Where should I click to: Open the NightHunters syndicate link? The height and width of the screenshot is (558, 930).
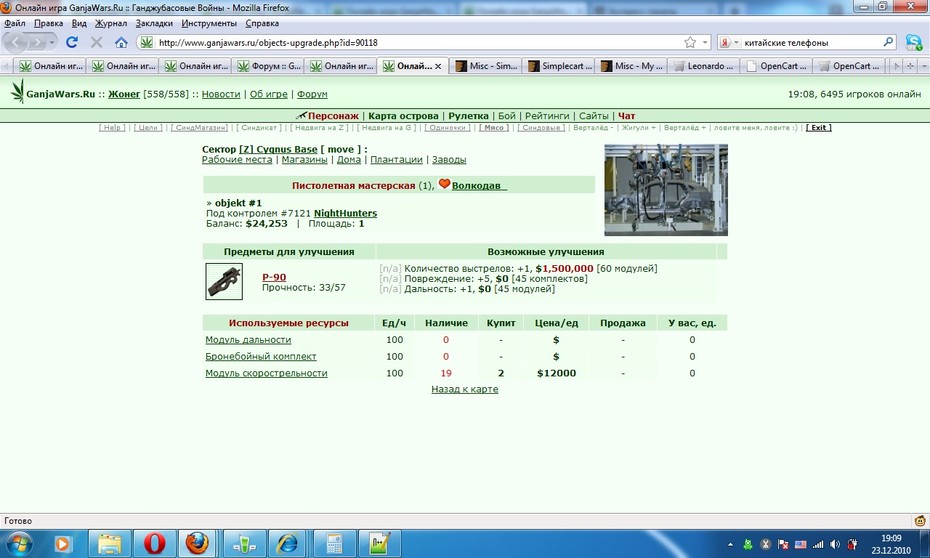click(x=345, y=213)
